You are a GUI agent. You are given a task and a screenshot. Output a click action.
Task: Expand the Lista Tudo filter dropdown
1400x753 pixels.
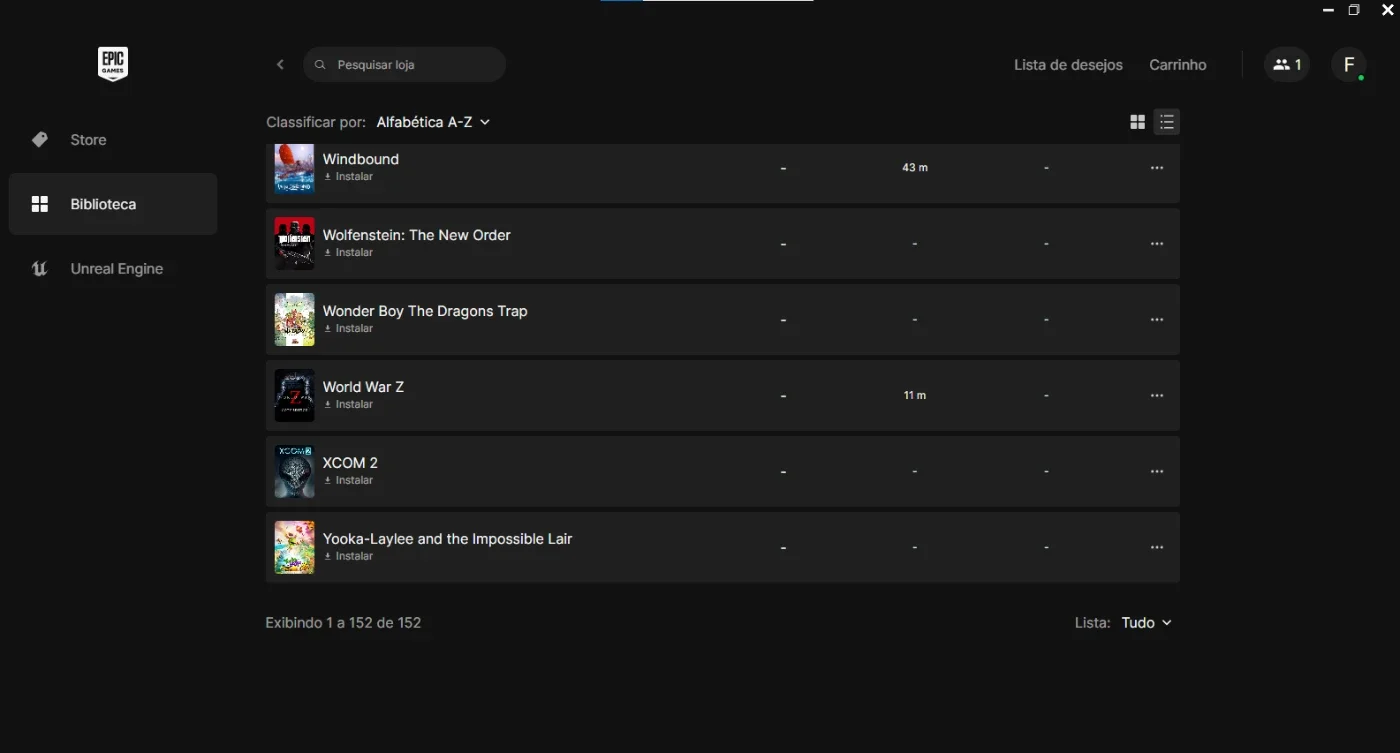coord(1146,622)
